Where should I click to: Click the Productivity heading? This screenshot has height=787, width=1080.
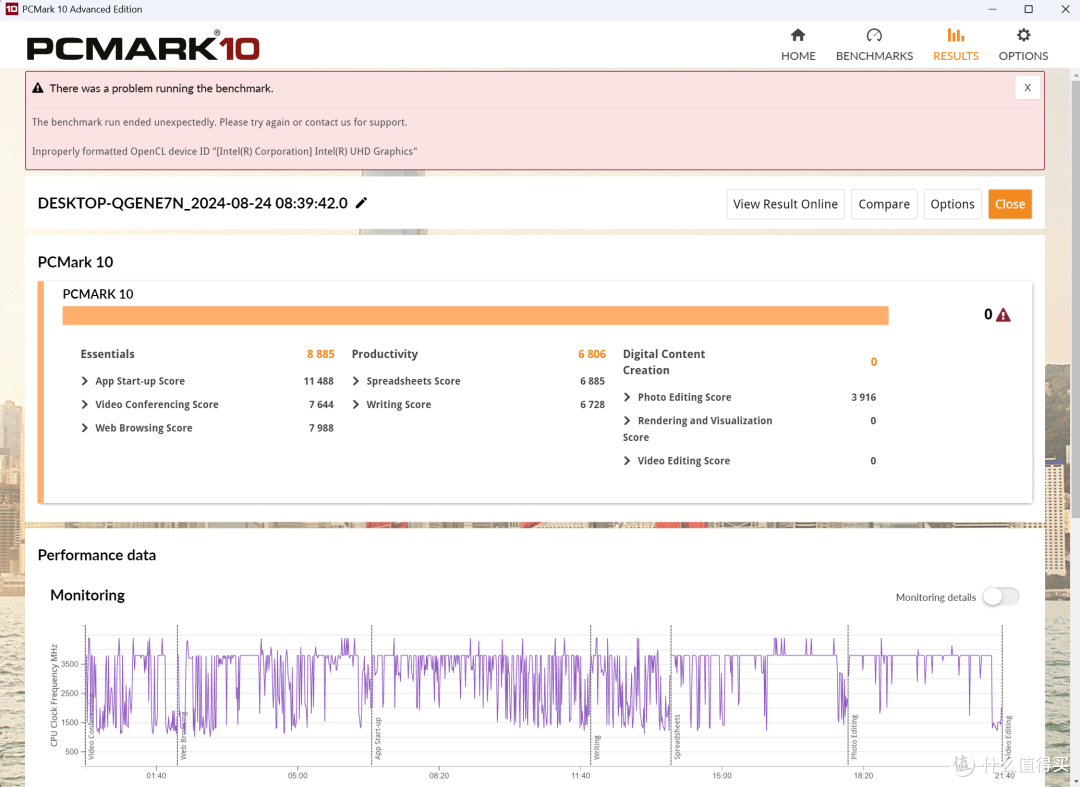pyautogui.click(x=384, y=354)
